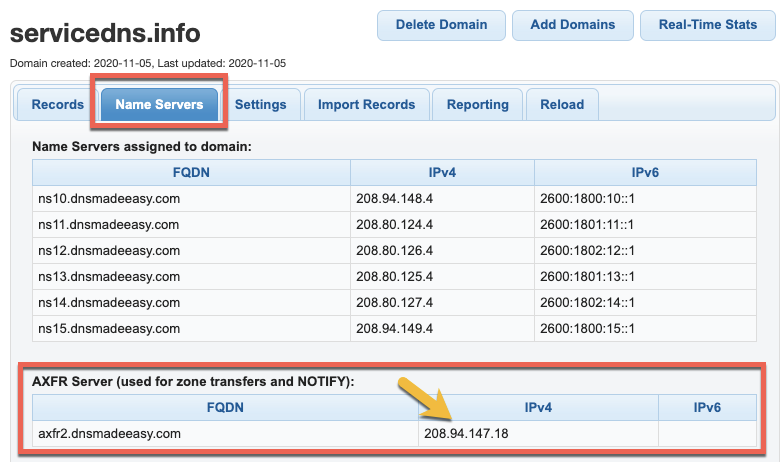Switch to the Records tab
783x462 pixels.
click(x=57, y=104)
